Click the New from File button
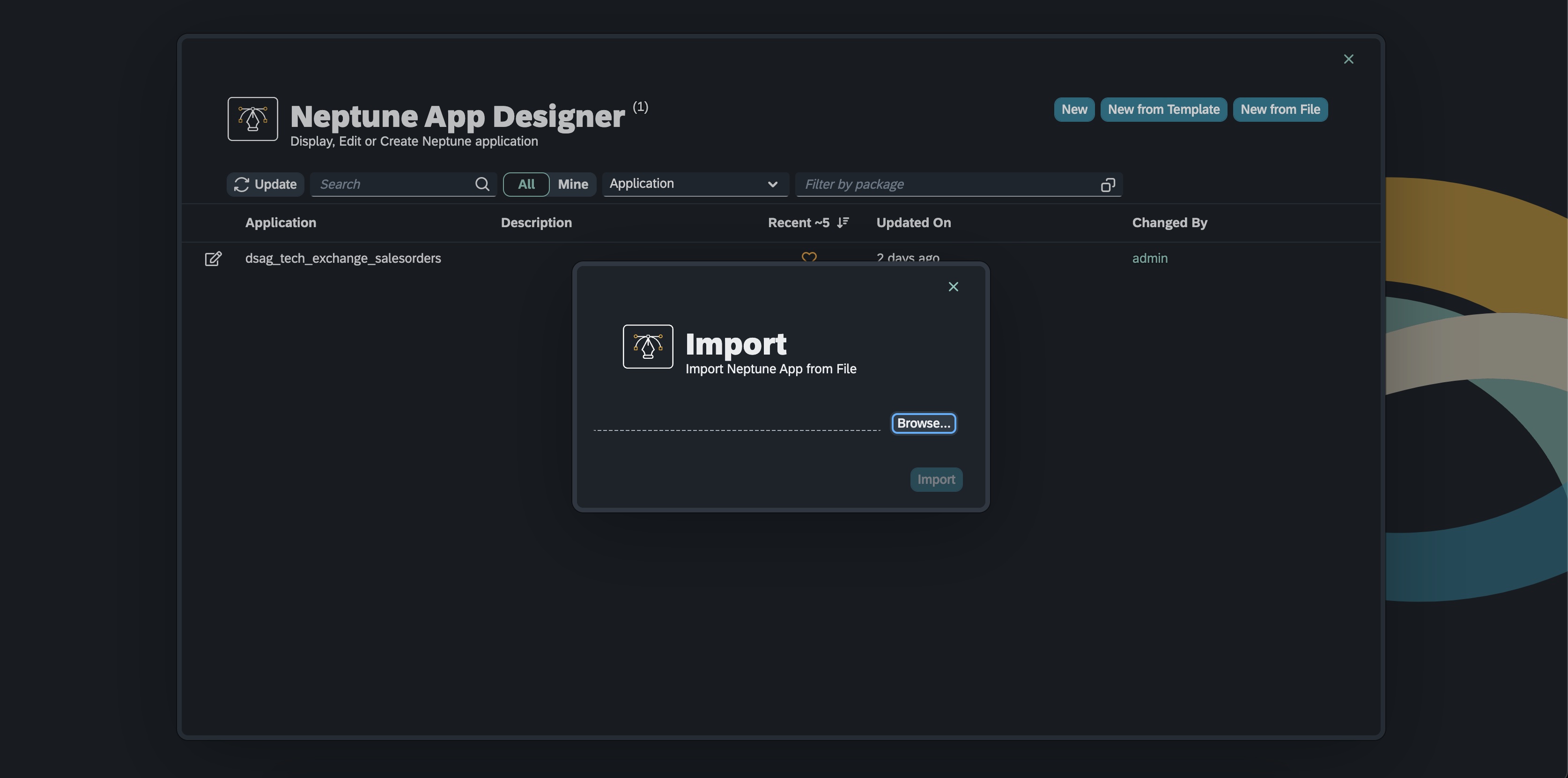1568x778 pixels. (x=1280, y=110)
